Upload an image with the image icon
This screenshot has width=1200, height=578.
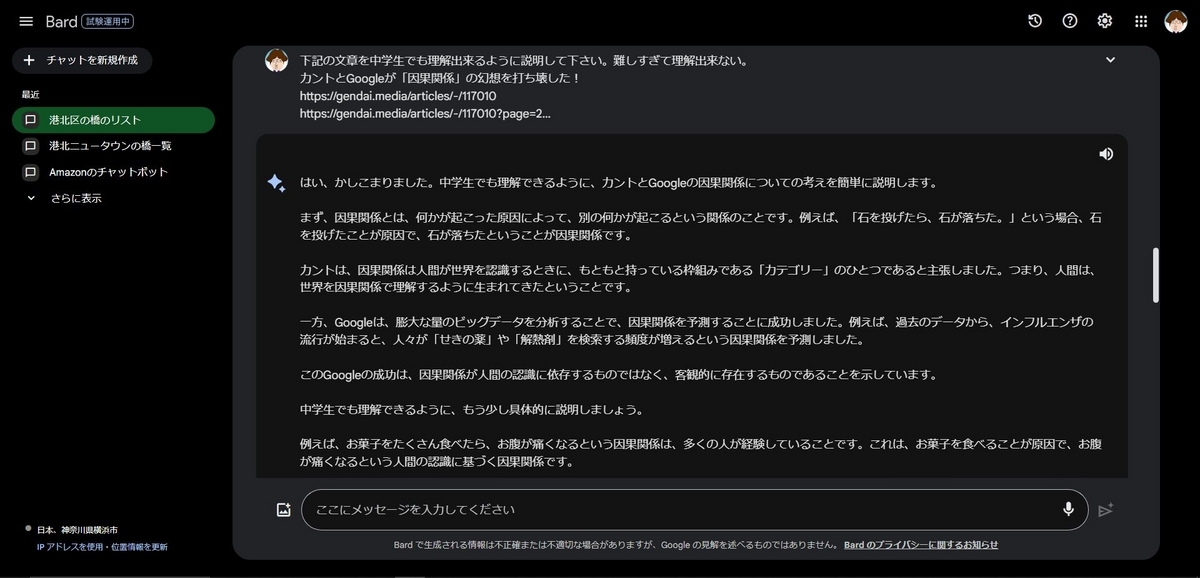coord(283,510)
